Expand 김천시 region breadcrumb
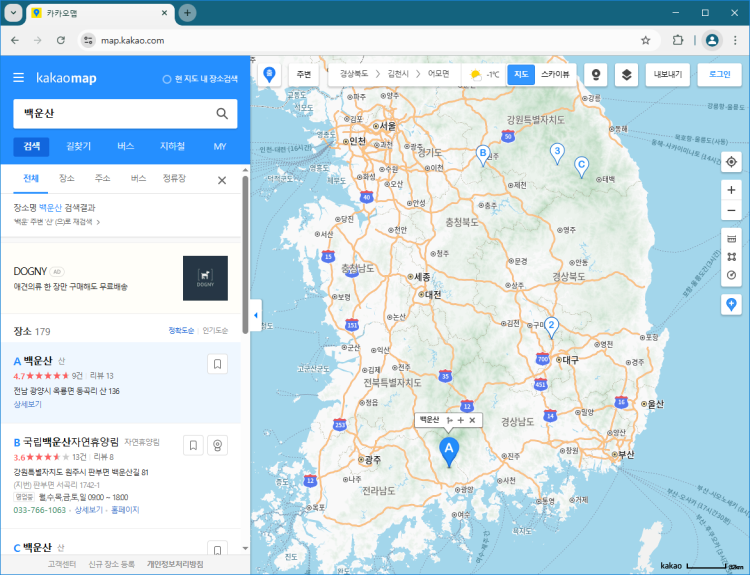 398,74
